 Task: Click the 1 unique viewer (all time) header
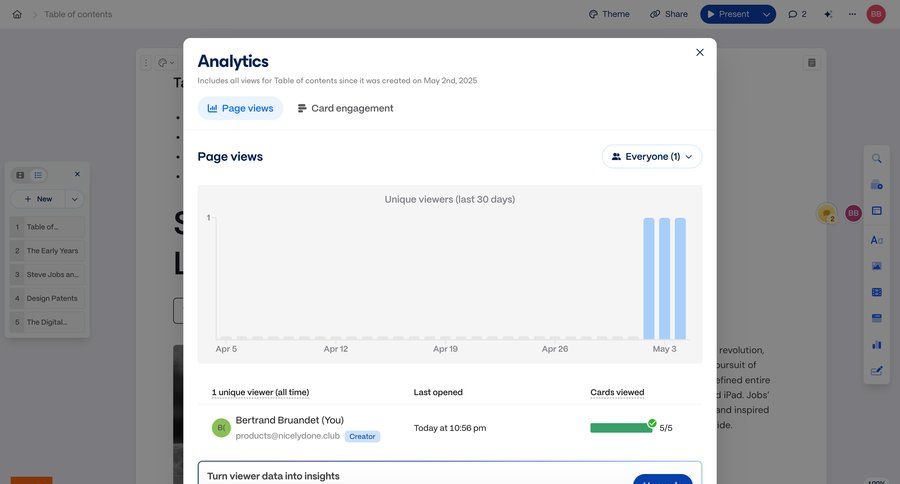[261, 392]
